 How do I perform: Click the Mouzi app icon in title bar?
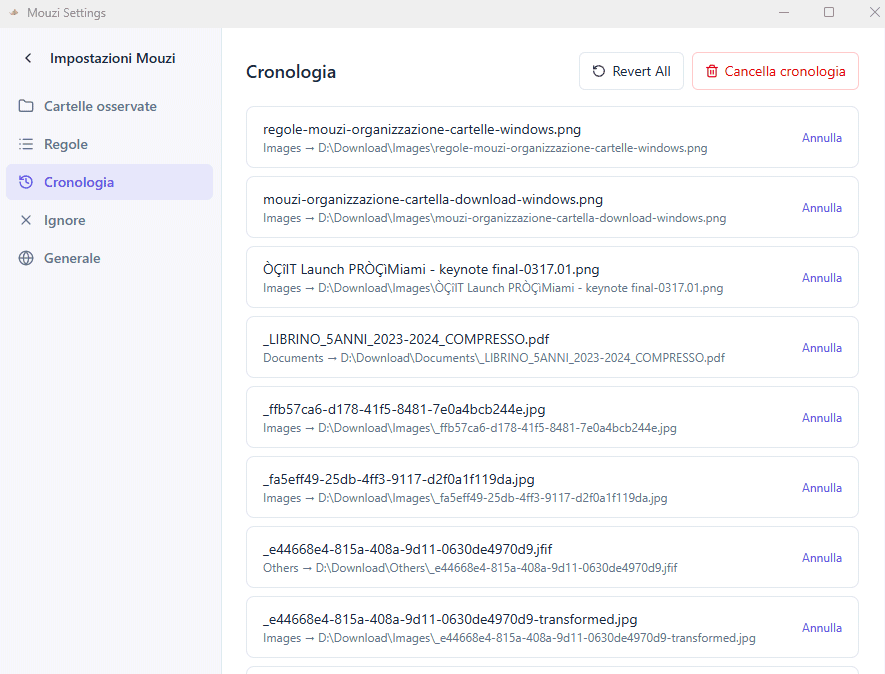coord(14,12)
